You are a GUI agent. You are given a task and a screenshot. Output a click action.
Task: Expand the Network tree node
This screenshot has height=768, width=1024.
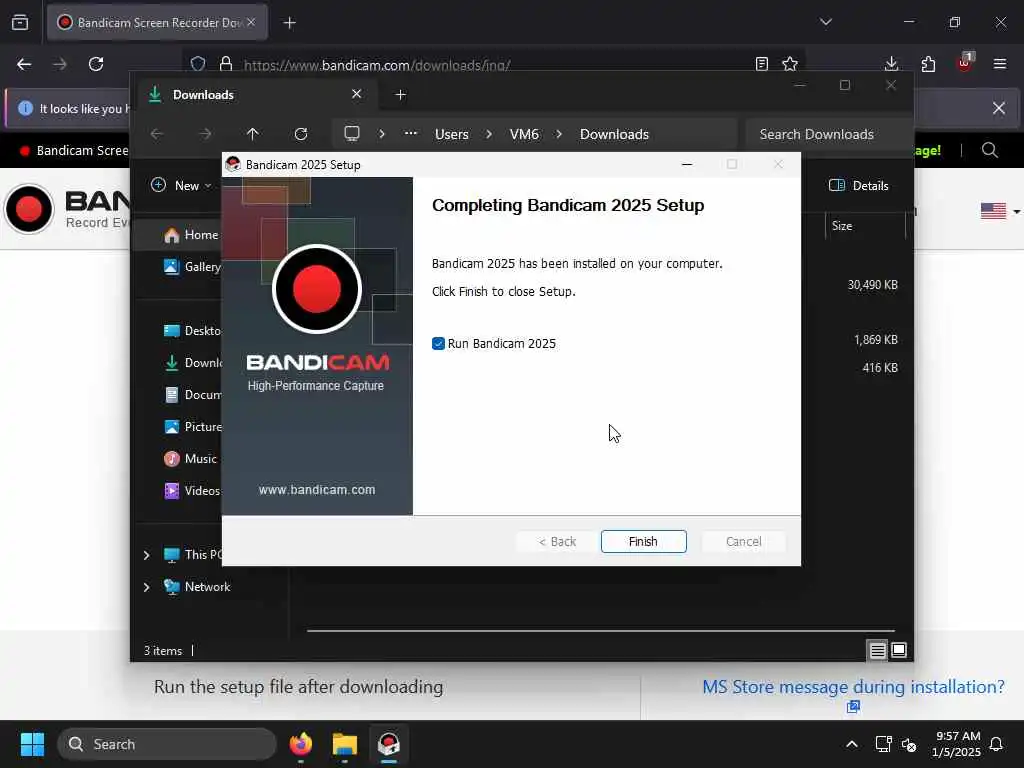(x=146, y=587)
